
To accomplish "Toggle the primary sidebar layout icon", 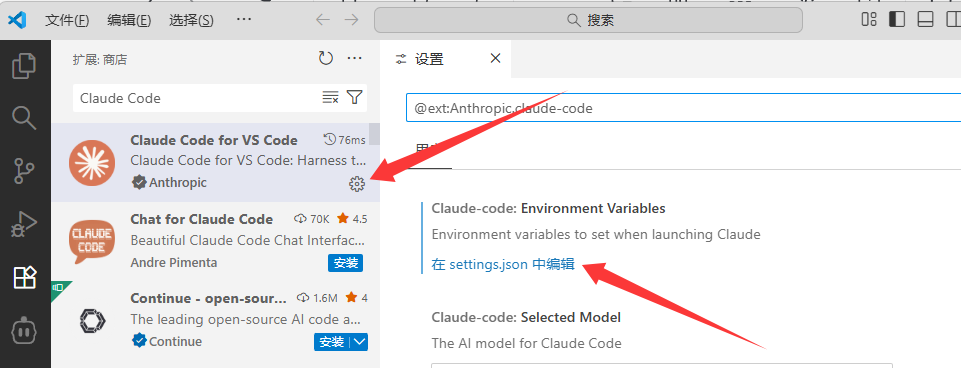I will [897, 20].
